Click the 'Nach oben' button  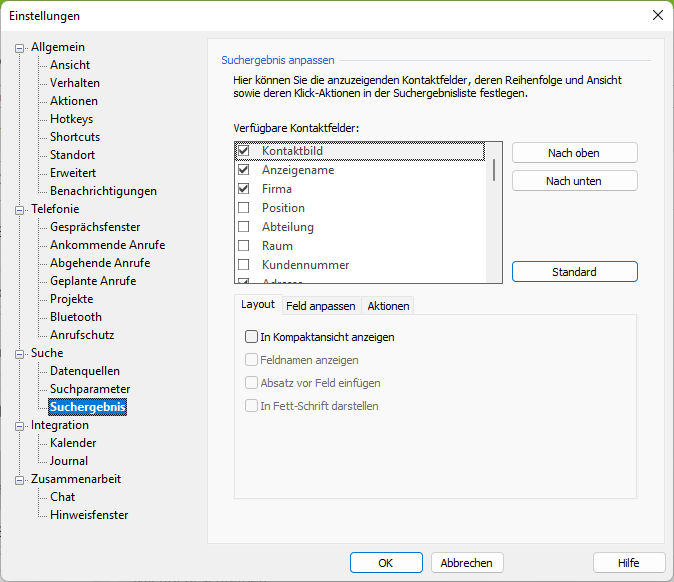(574, 152)
